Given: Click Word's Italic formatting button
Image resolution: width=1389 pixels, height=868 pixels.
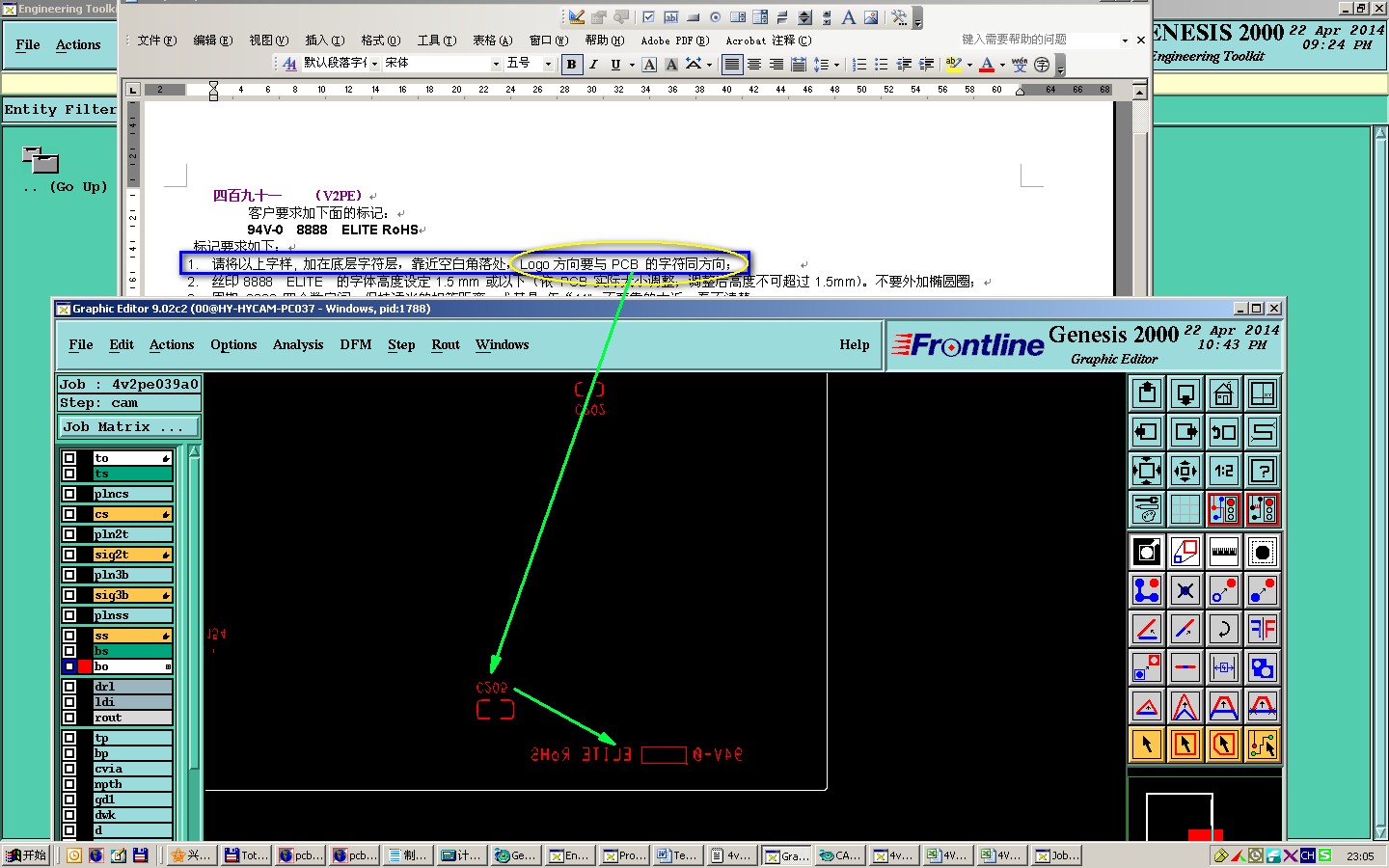Looking at the screenshot, I should [x=593, y=65].
